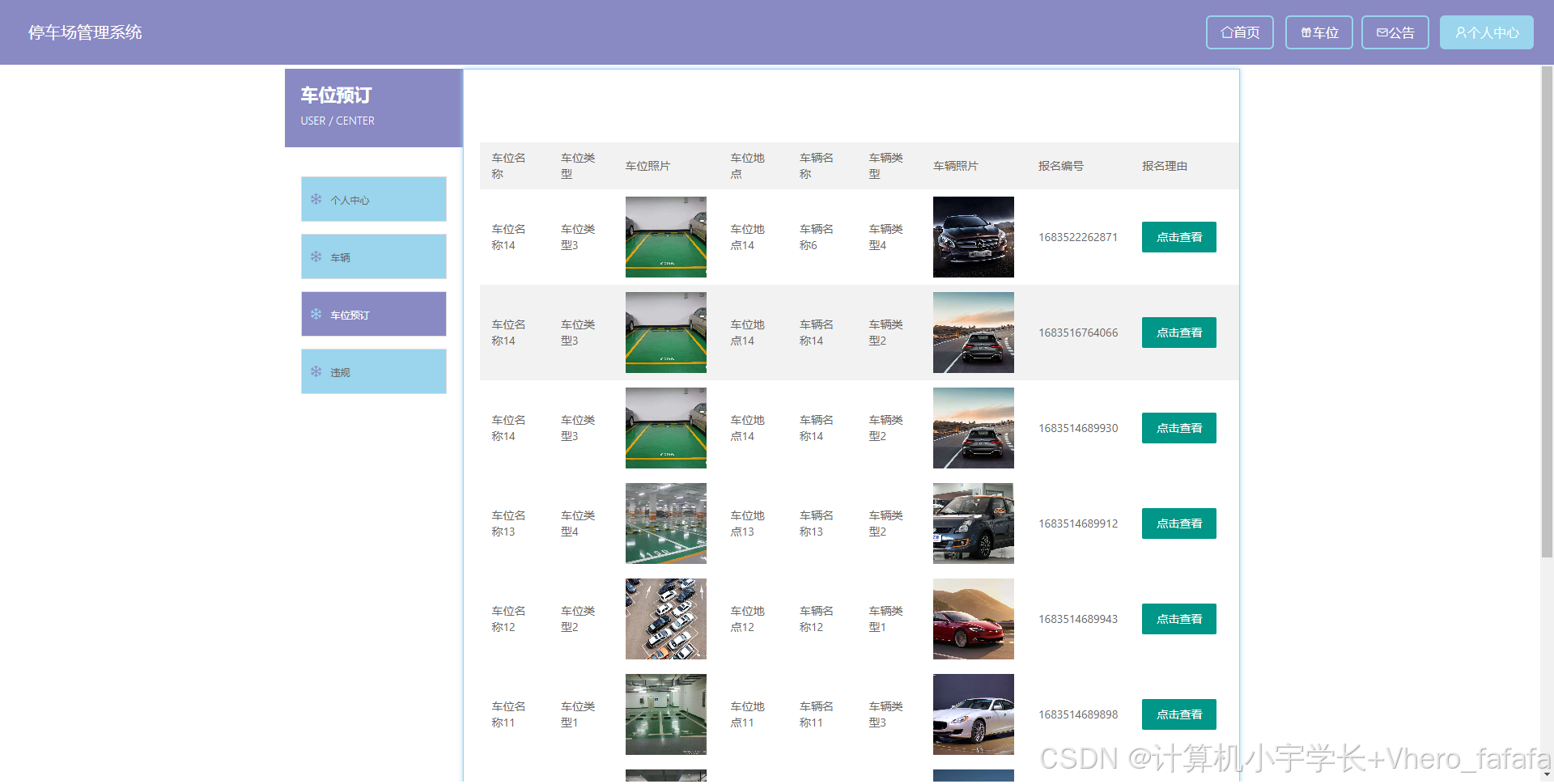The height and width of the screenshot is (784, 1554).
Task: Click the gift icon in 车位 button
Action: [x=1306, y=32]
